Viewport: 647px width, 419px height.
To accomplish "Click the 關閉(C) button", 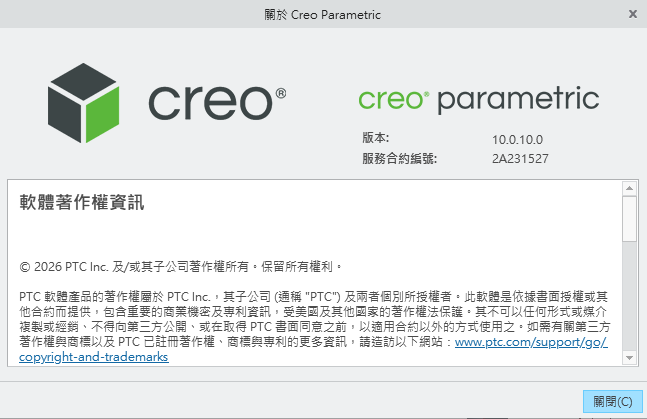I will pos(612,401).
